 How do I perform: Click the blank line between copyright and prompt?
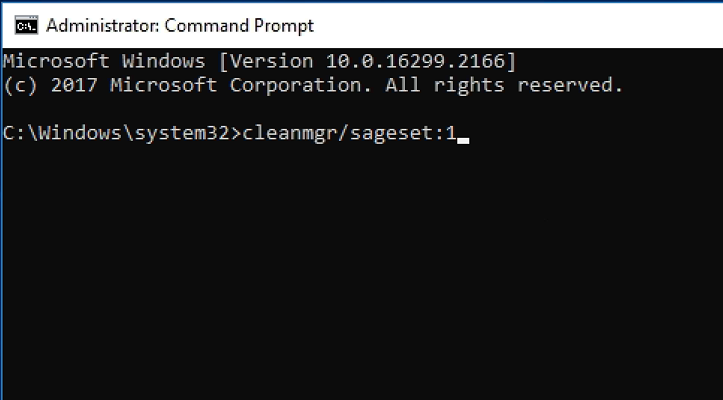pos(300,109)
